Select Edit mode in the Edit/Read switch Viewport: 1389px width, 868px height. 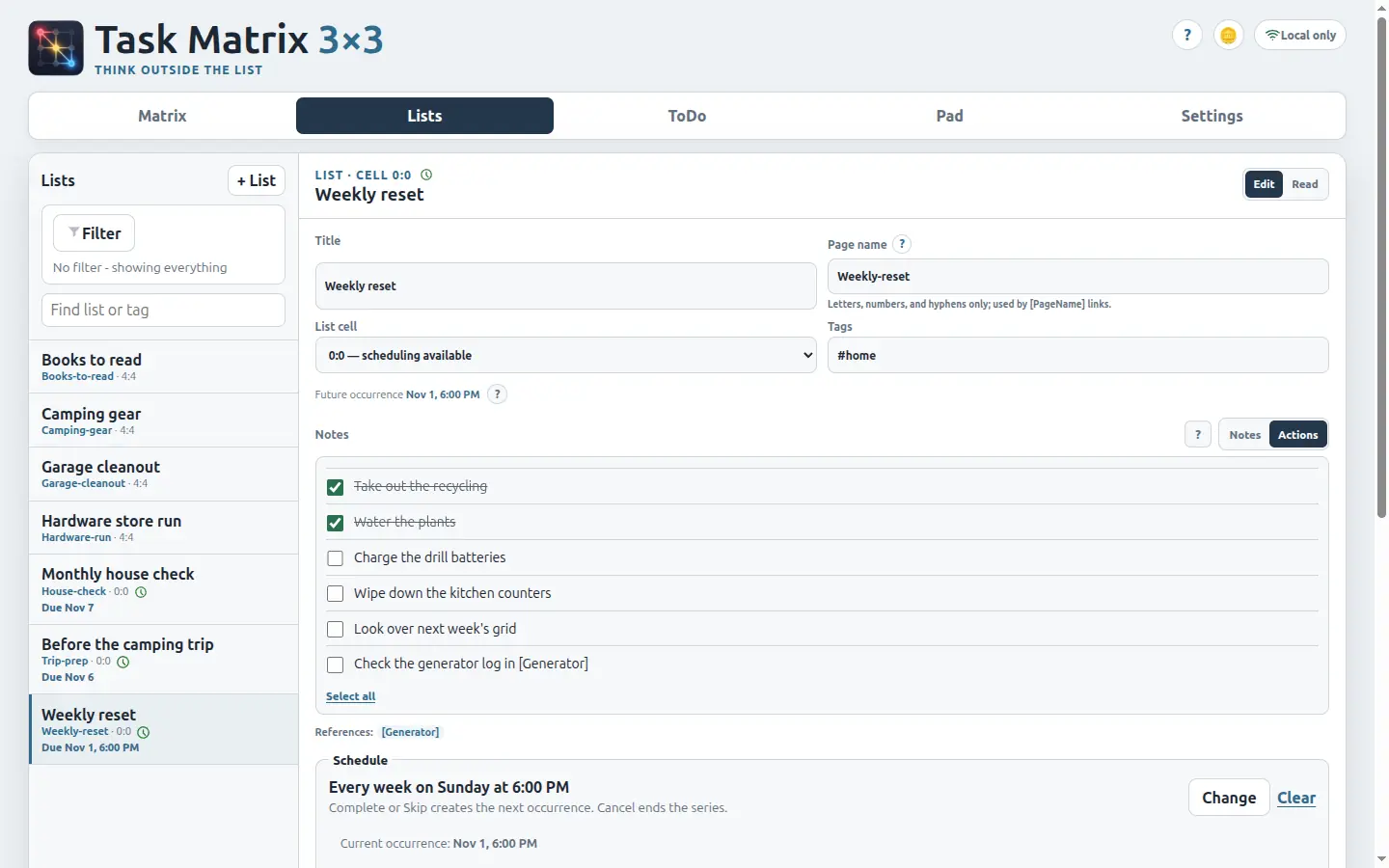[1265, 184]
